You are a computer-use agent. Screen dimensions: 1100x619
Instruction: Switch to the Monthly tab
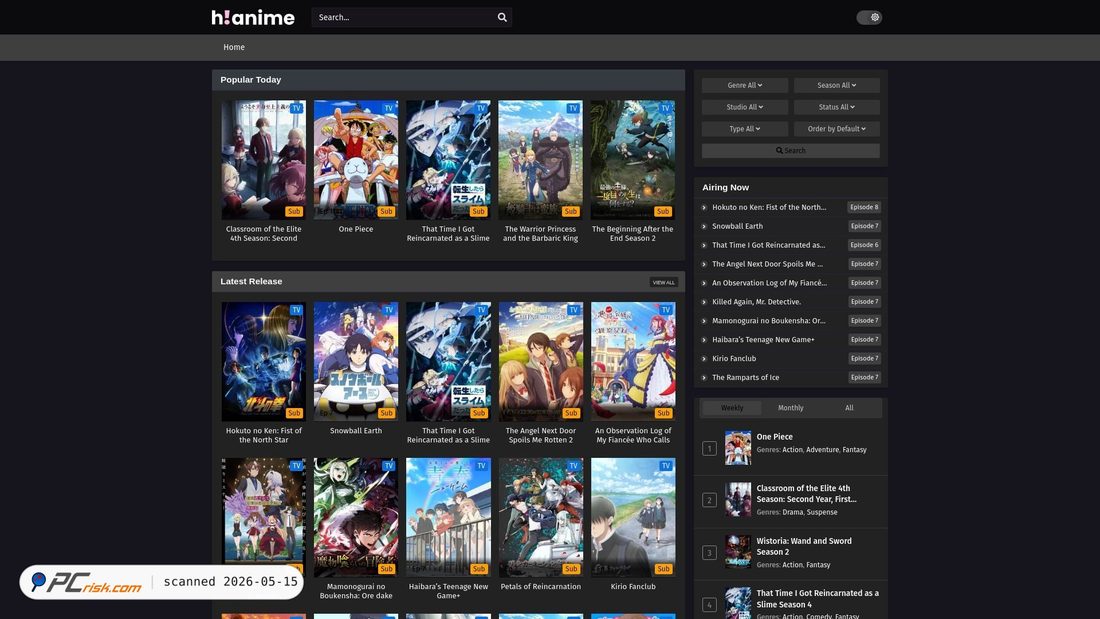tap(791, 408)
